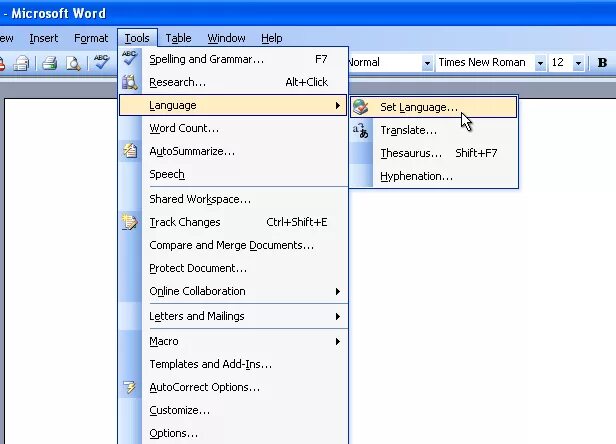Viewport: 616px width, 444px height.
Task: Choose Options... menu item
Action: pos(233,433)
